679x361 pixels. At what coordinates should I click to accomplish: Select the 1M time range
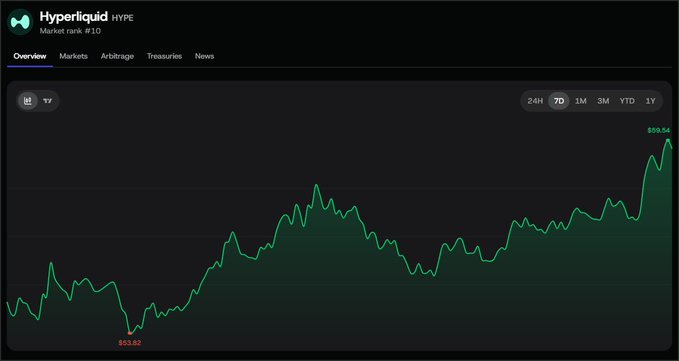[x=581, y=101]
